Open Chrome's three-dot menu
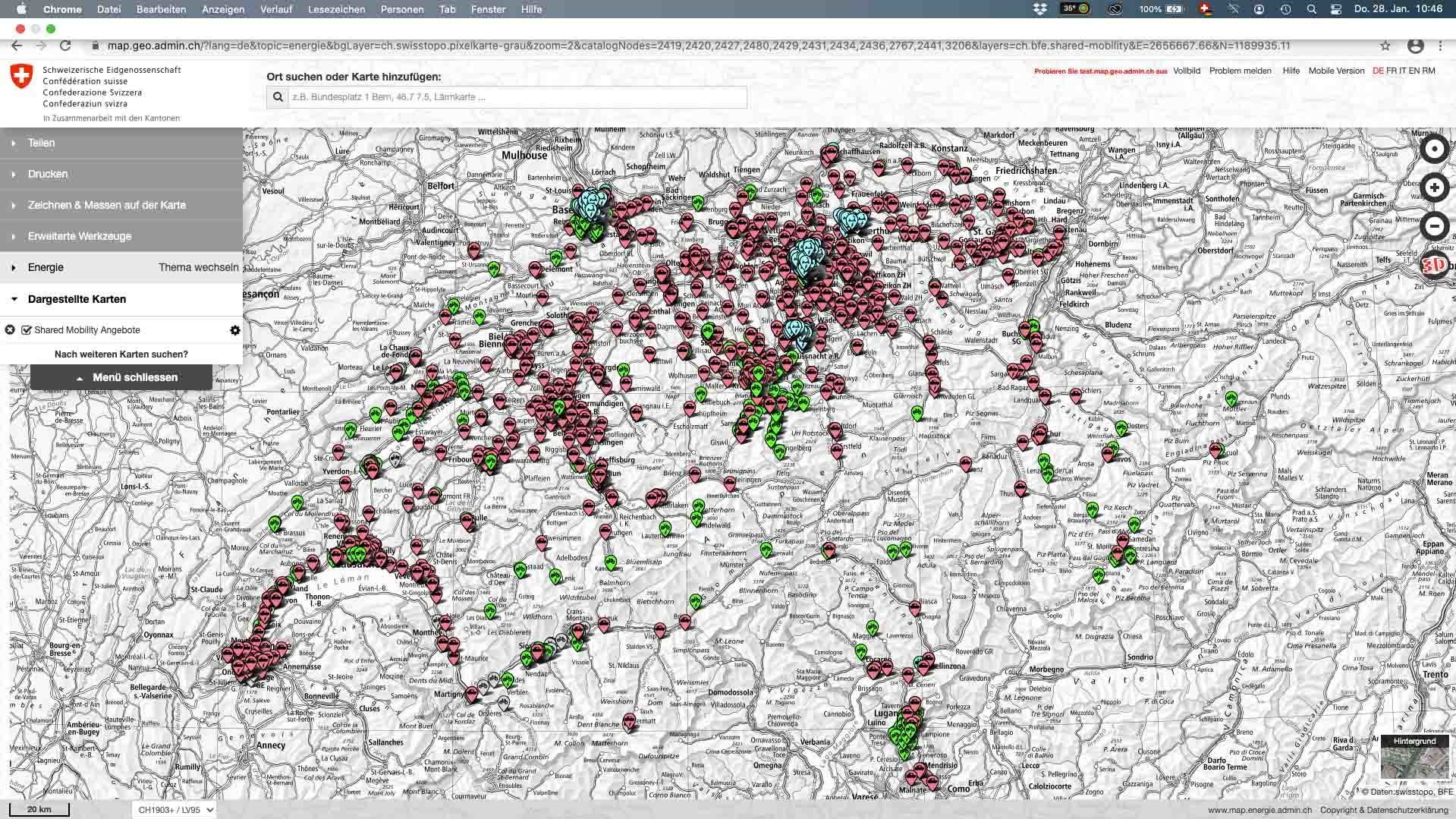This screenshot has width=1456, height=819. (x=1440, y=46)
